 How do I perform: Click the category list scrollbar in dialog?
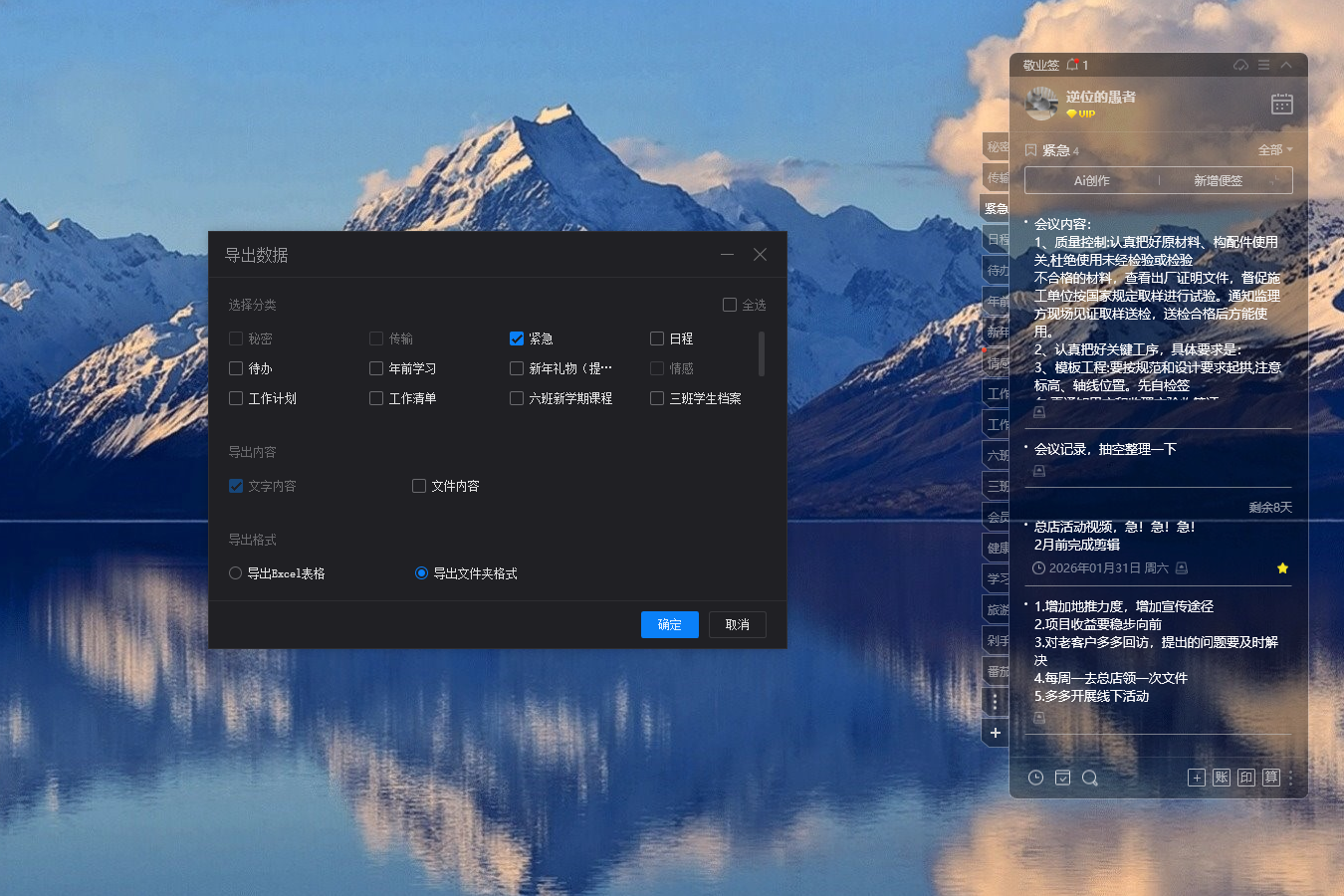pyautogui.click(x=762, y=353)
